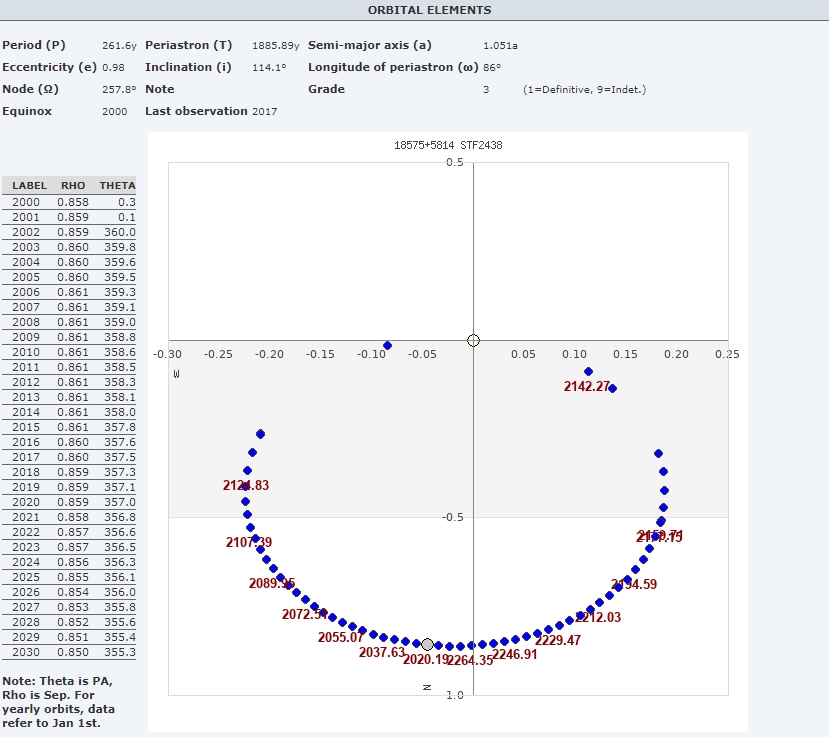829x737 pixels.
Task: Click the ORBITAL ELEMENTS section header
Action: [429, 10]
